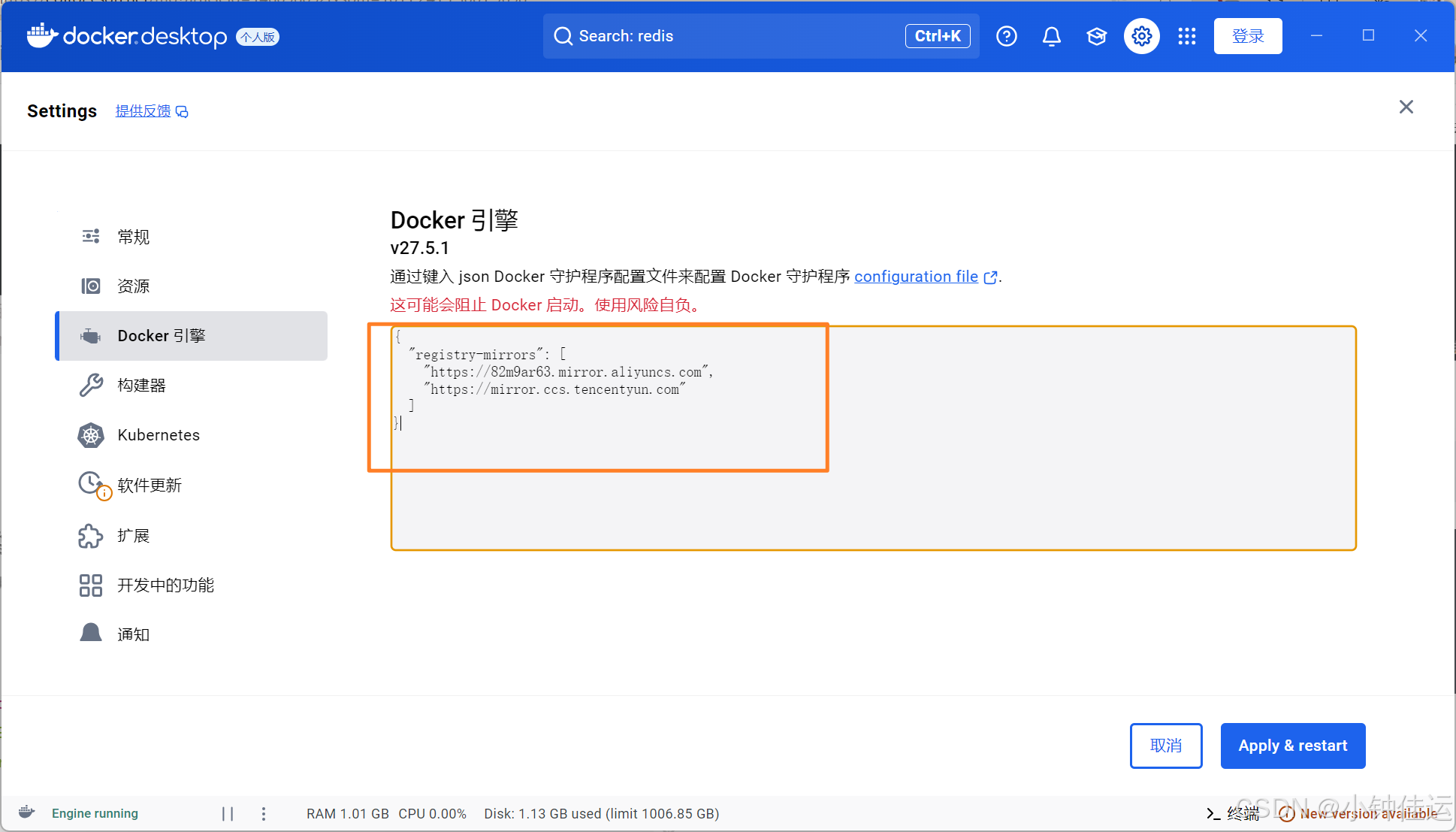Click the 提供反馈 feedback bubble icon
Viewport: 1456px width, 832px height.
(x=182, y=111)
